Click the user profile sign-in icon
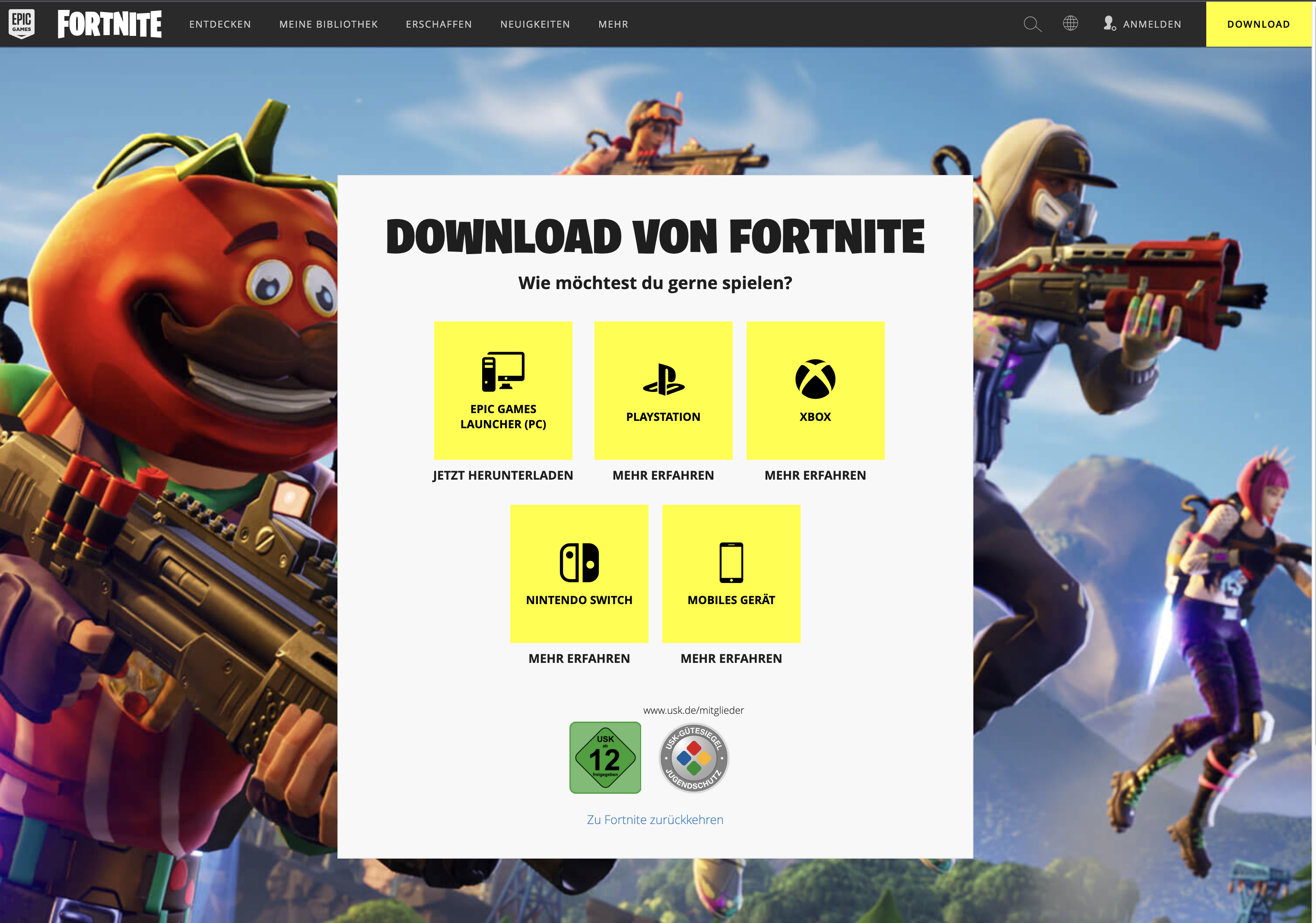The width and height of the screenshot is (1316, 923). click(x=1109, y=23)
